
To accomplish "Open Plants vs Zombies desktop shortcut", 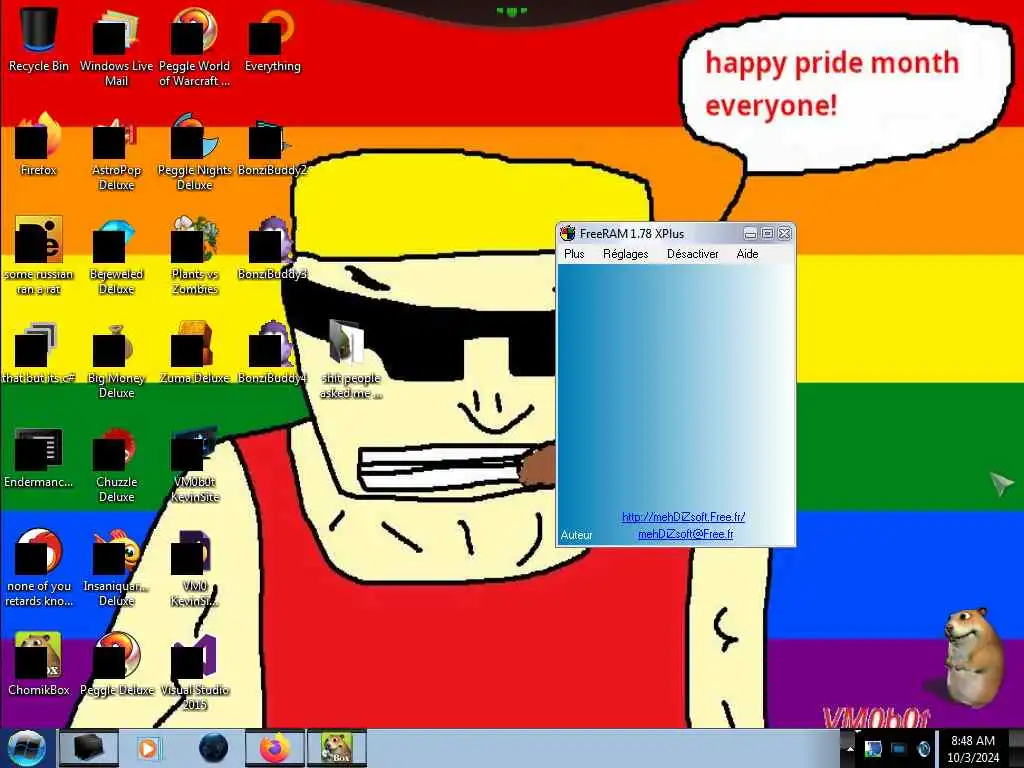I will (194, 255).
